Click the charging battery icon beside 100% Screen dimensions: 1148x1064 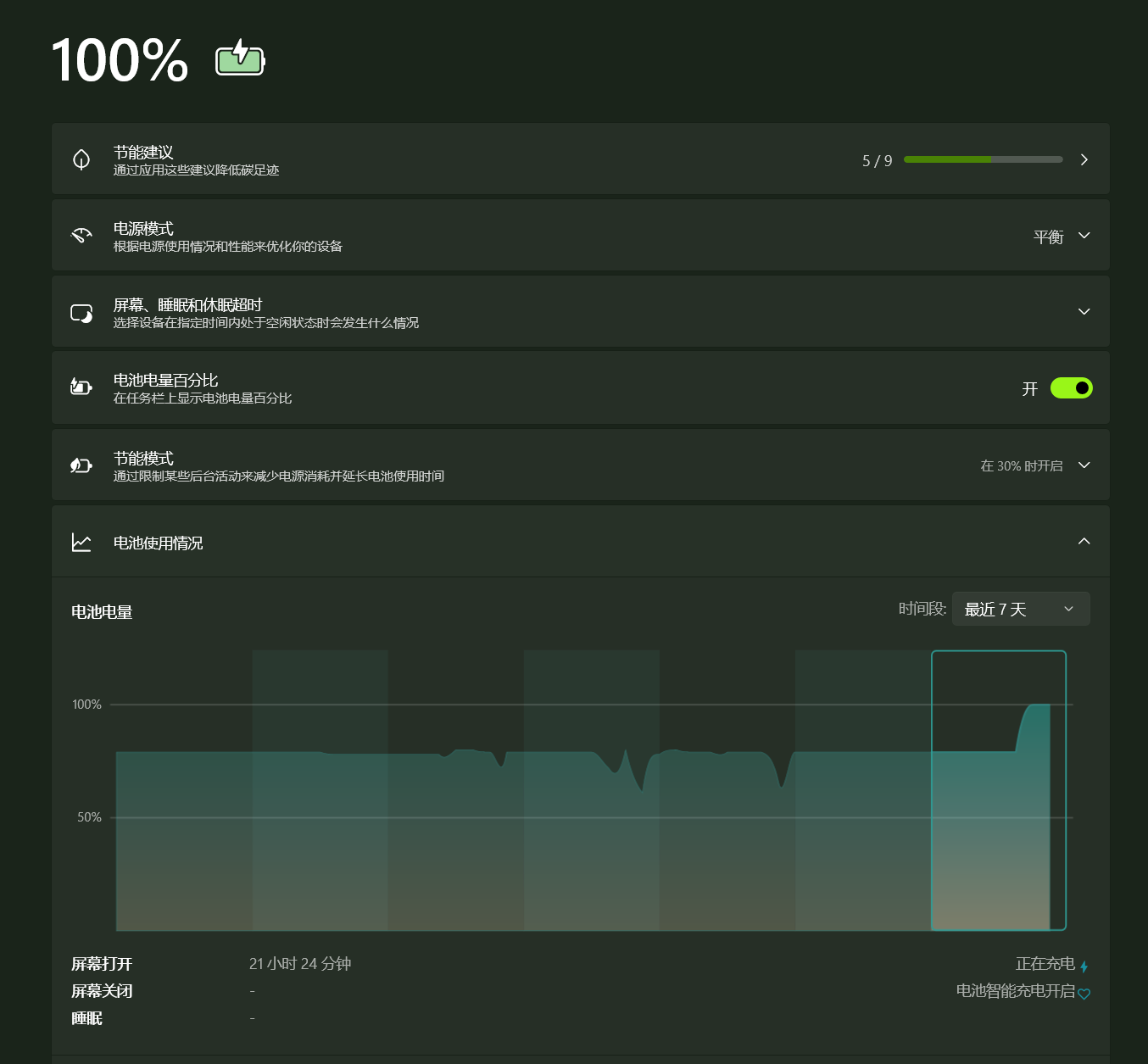240,58
